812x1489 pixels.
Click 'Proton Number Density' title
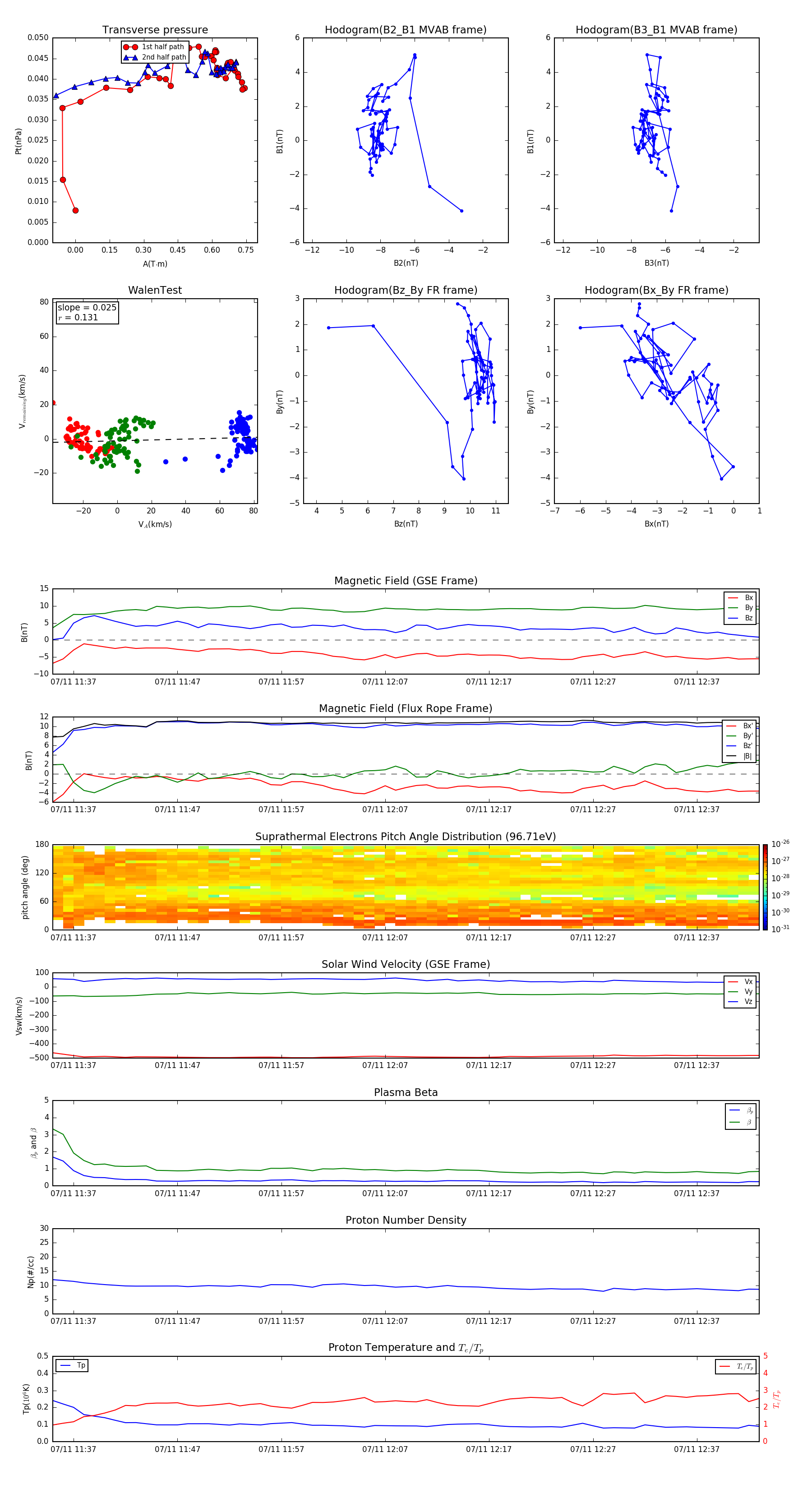(406, 1220)
